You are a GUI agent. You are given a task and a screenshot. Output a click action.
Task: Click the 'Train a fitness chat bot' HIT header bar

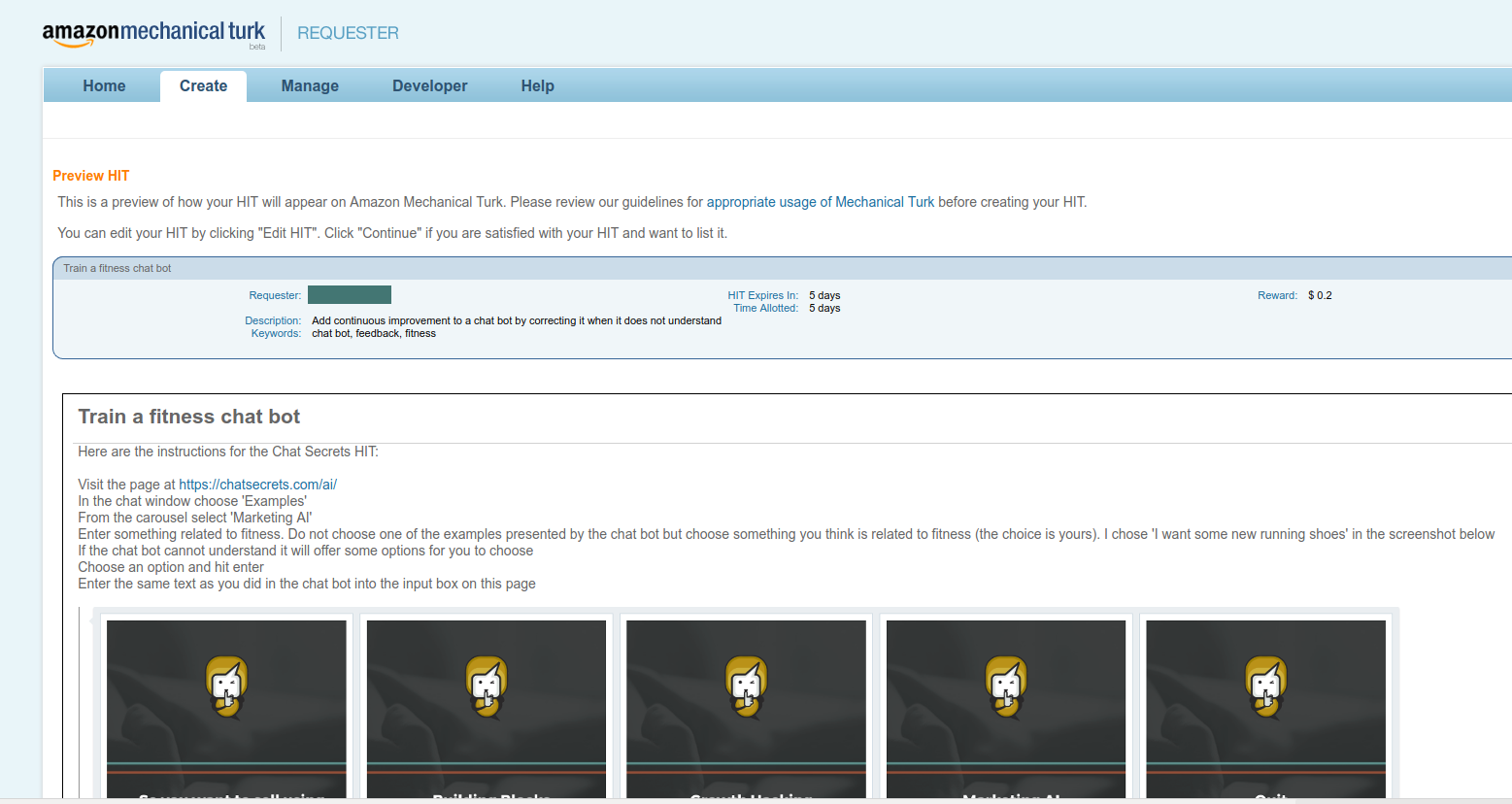782,268
